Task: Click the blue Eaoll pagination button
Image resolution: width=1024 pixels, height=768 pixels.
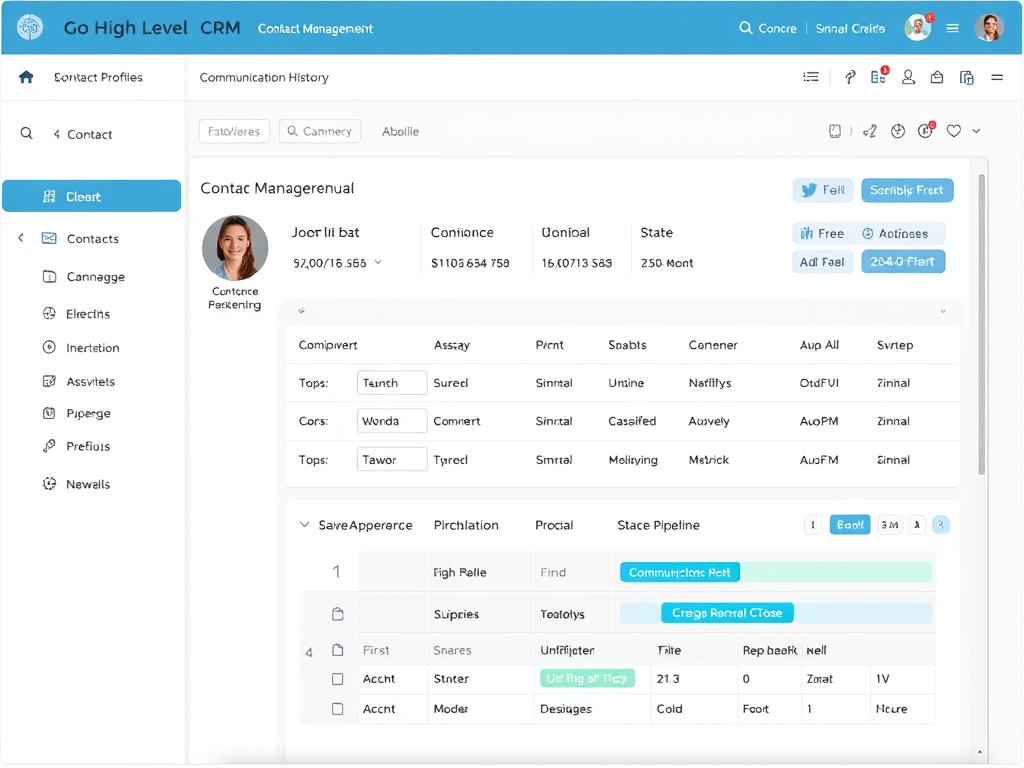Action: point(850,524)
